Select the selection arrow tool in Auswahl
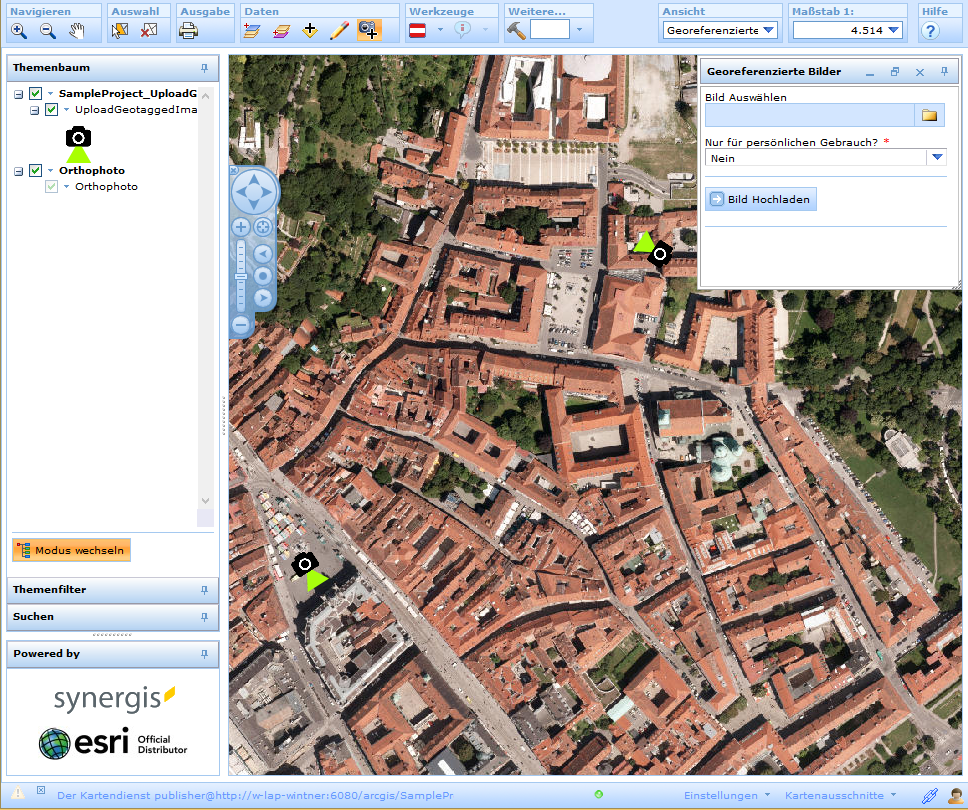 pos(119,30)
